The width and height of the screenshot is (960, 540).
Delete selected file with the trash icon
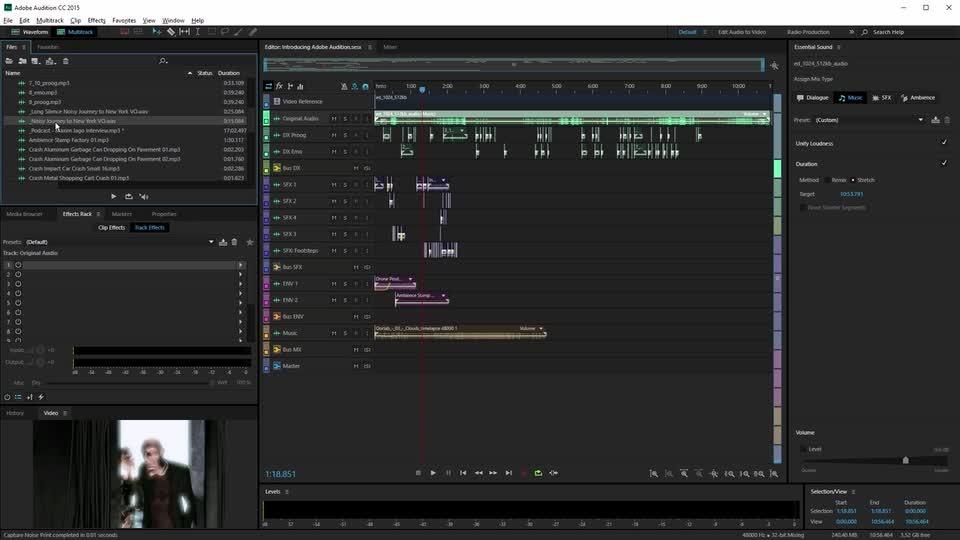tap(66, 61)
